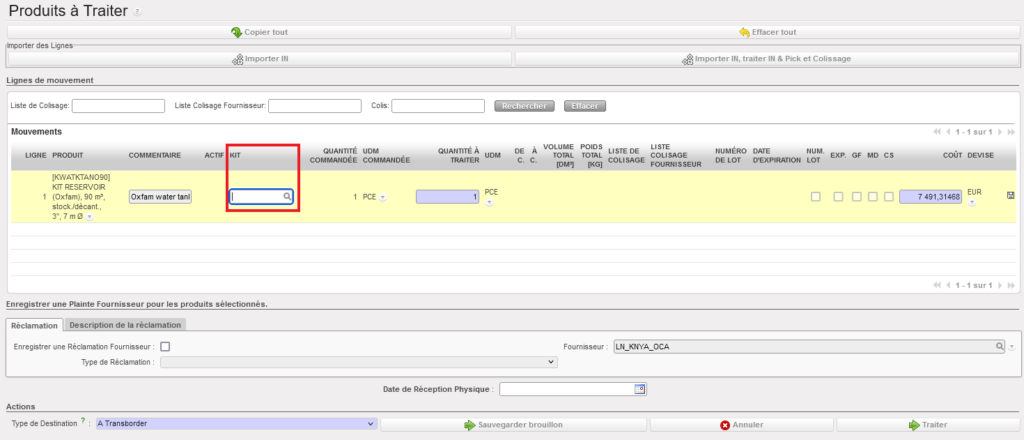Click the save icon on the movement line
1024x440 pixels.
1010,196
